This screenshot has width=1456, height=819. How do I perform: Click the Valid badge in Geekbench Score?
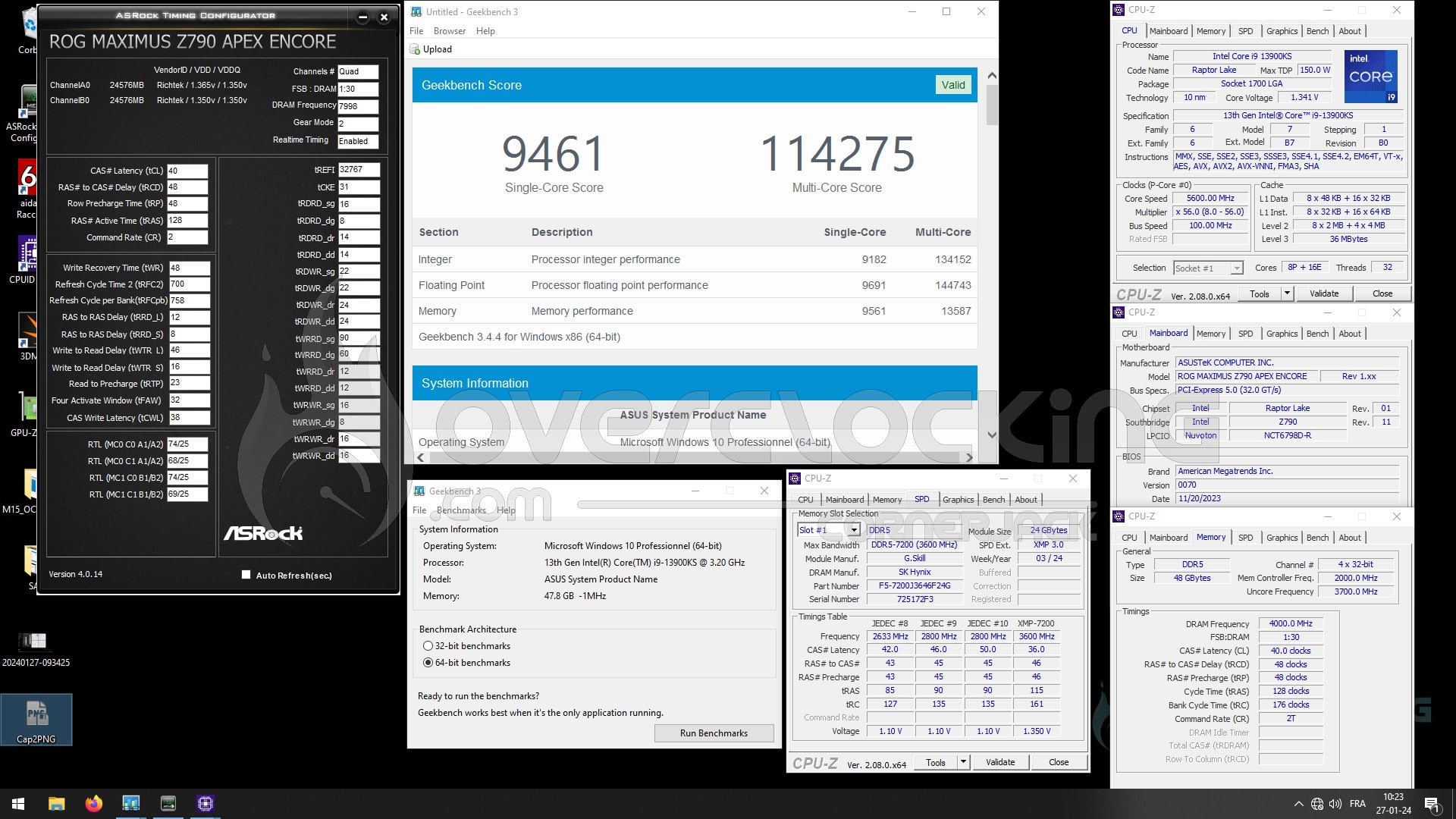(953, 85)
